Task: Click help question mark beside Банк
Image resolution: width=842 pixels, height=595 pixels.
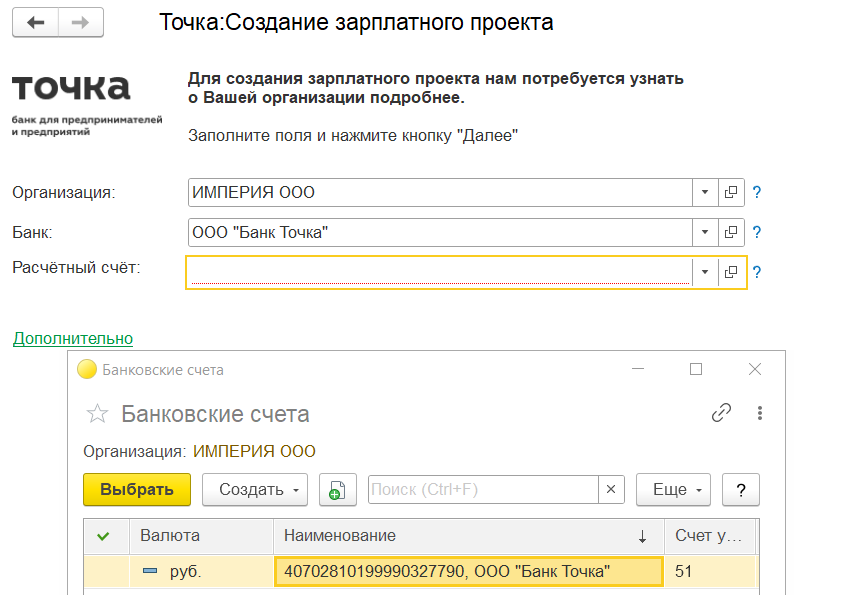Action: tap(757, 232)
